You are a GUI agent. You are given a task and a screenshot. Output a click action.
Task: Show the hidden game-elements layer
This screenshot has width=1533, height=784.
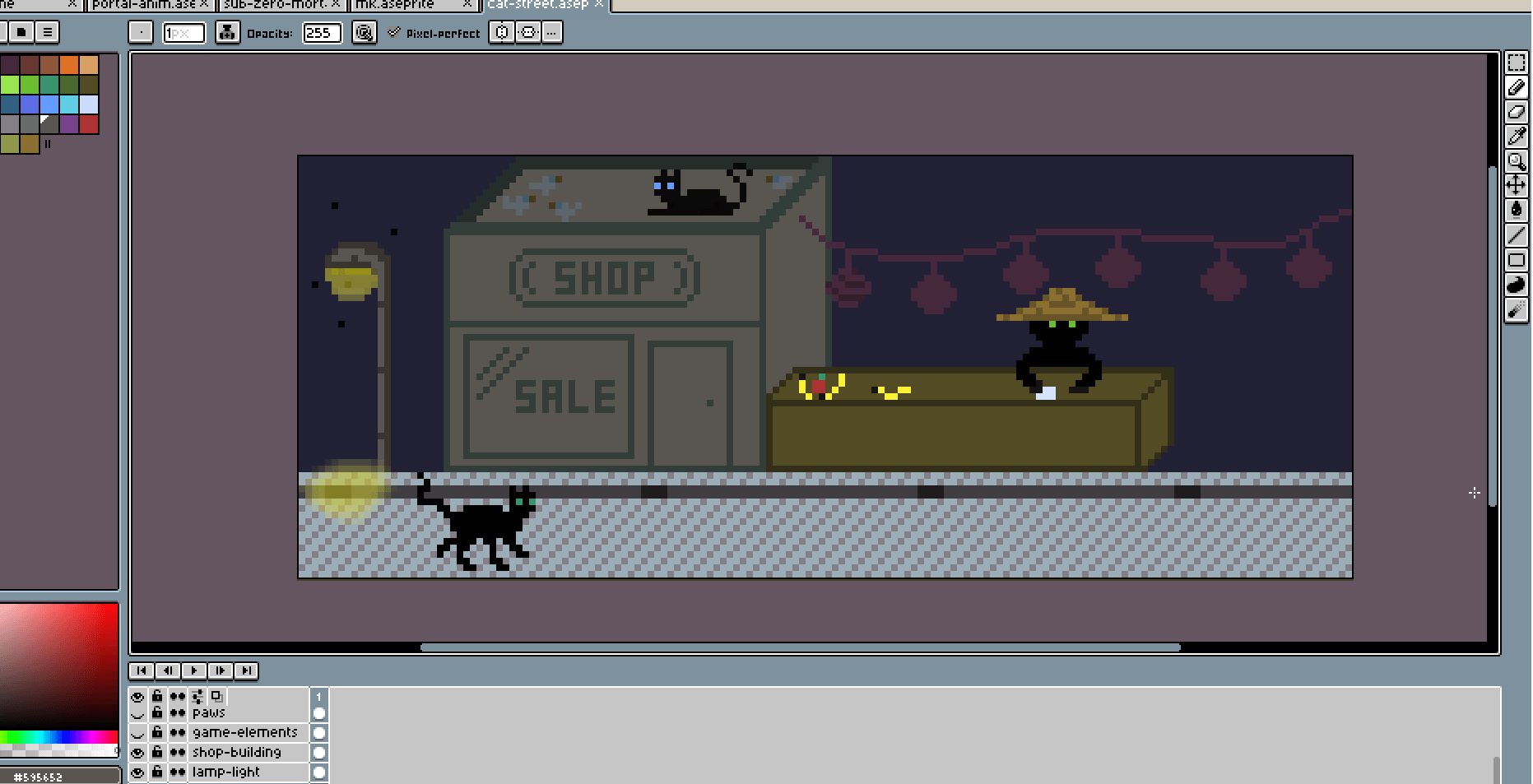pos(137,733)
